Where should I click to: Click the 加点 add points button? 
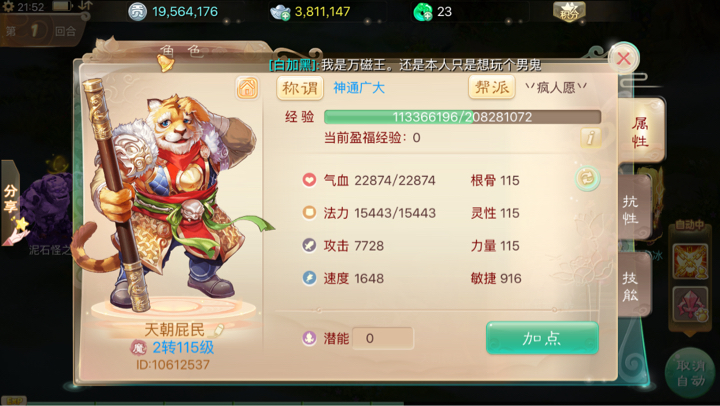click(542, 338)
